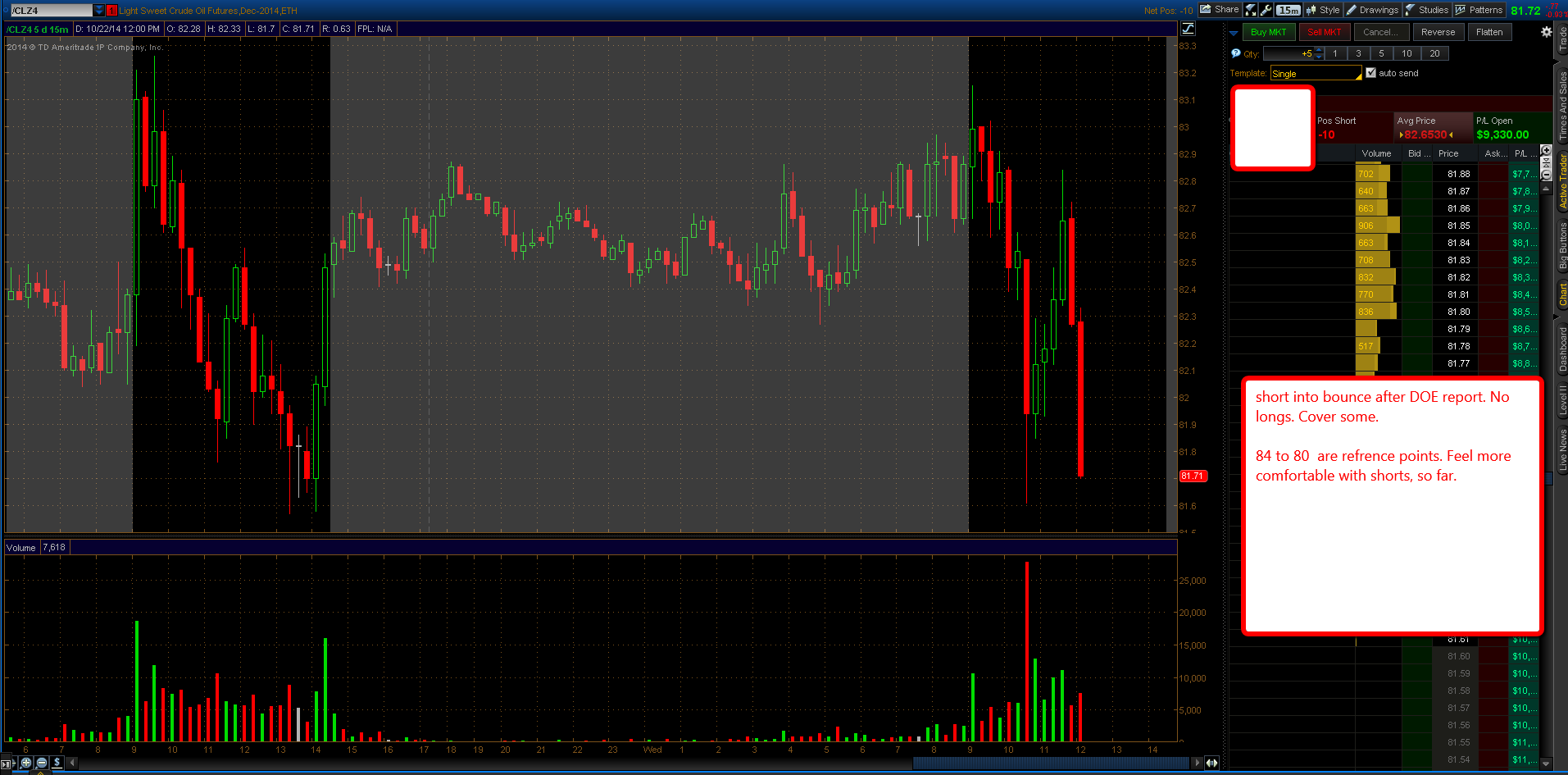Click the 81.71 last price marker

1193,476
